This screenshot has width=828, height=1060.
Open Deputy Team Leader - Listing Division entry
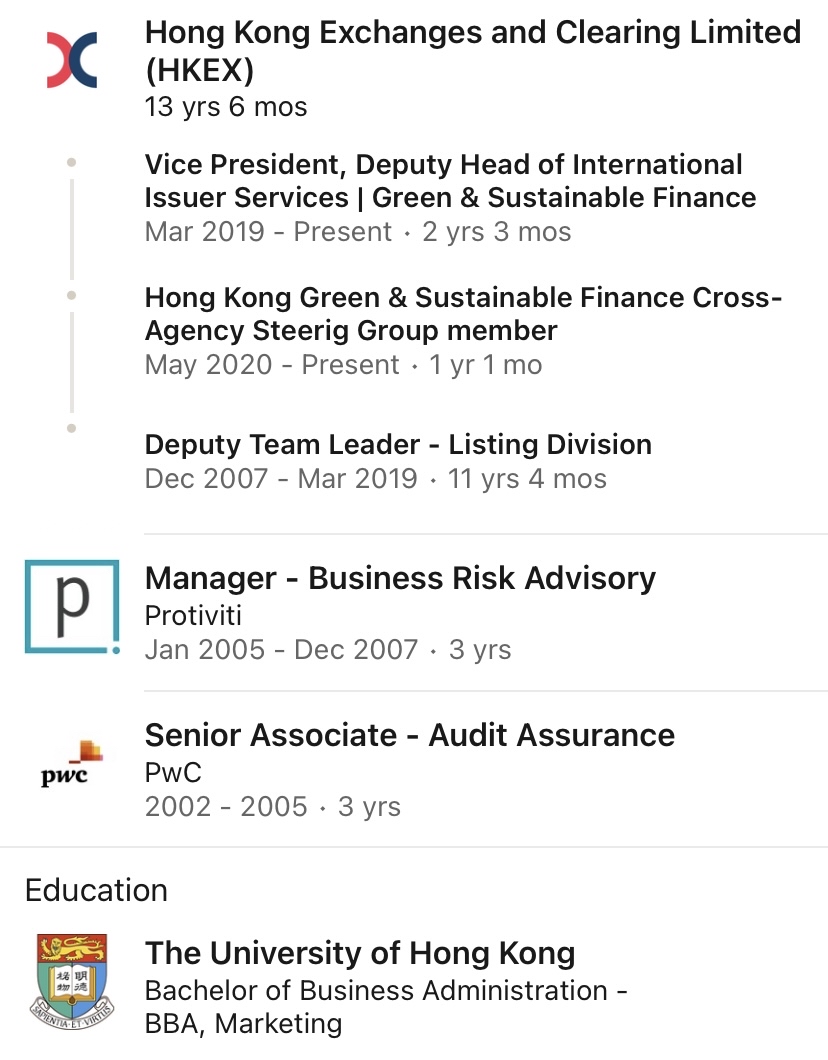398,444
